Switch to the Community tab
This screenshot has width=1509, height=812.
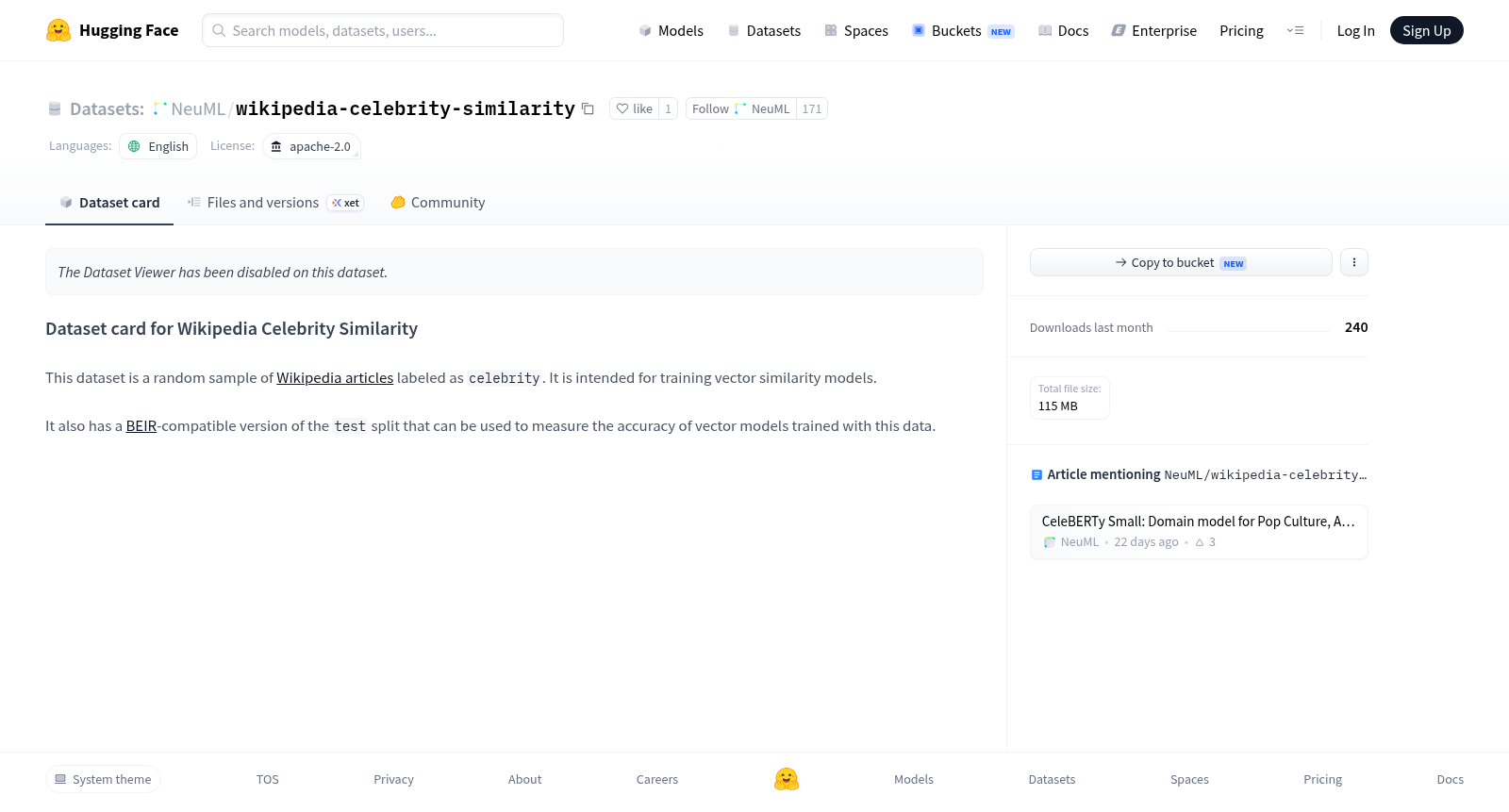(438, 202)
